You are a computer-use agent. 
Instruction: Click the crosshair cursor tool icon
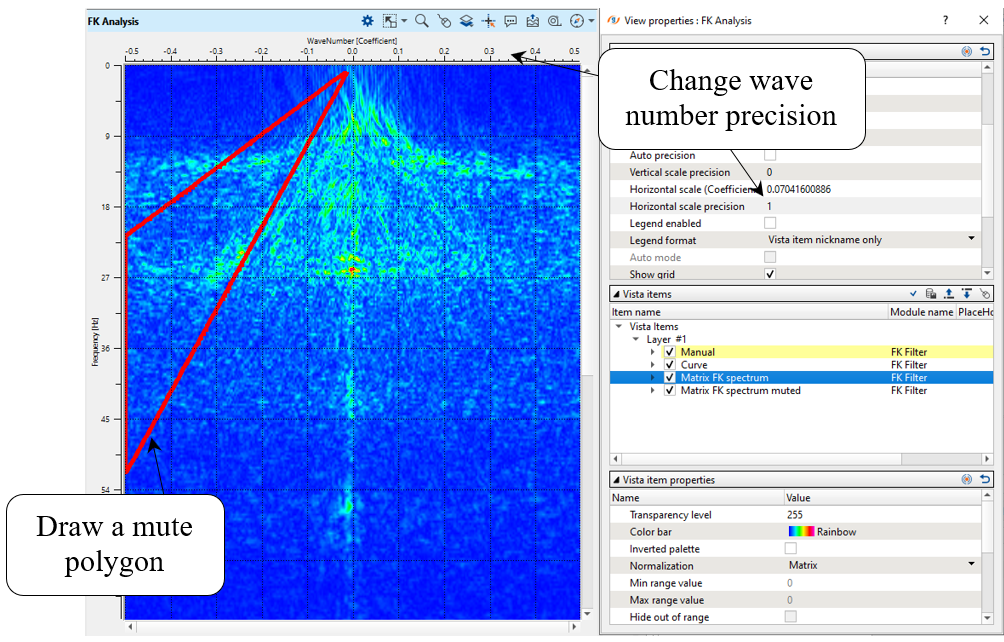tap(488, 20)
